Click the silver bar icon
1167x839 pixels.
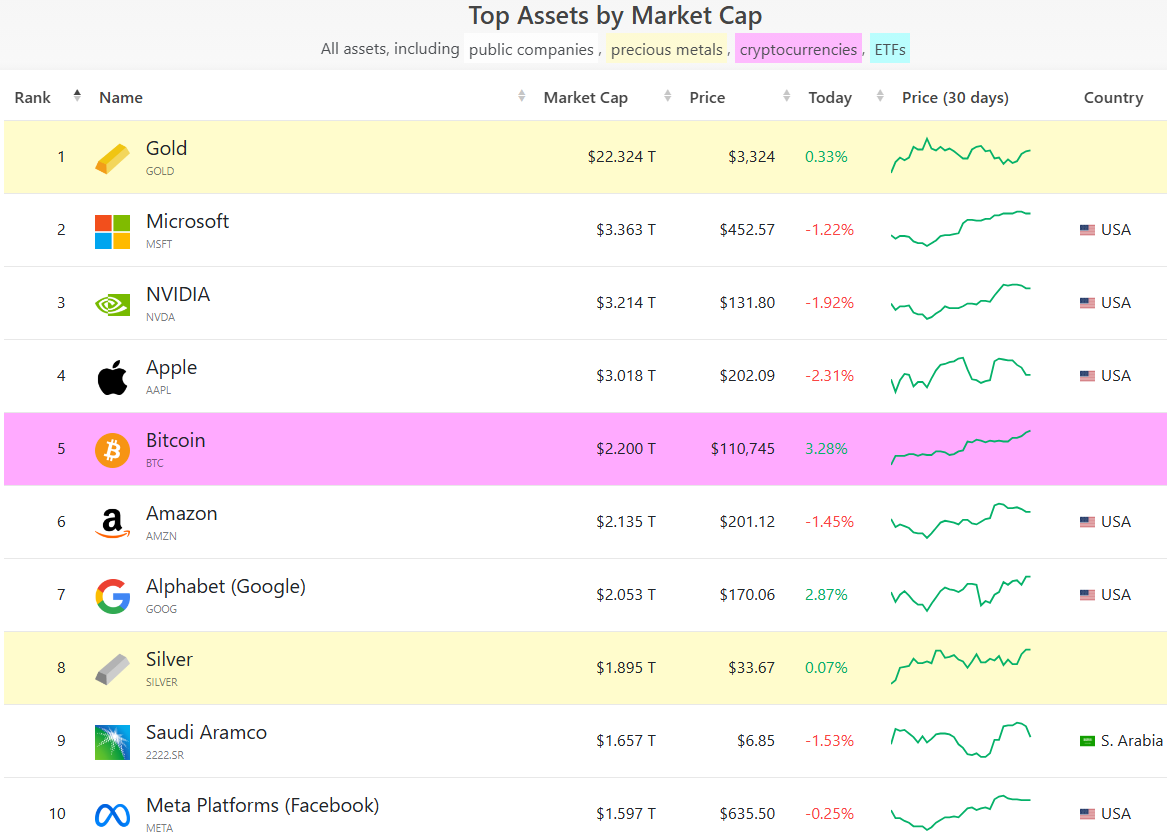coord(112,669)
